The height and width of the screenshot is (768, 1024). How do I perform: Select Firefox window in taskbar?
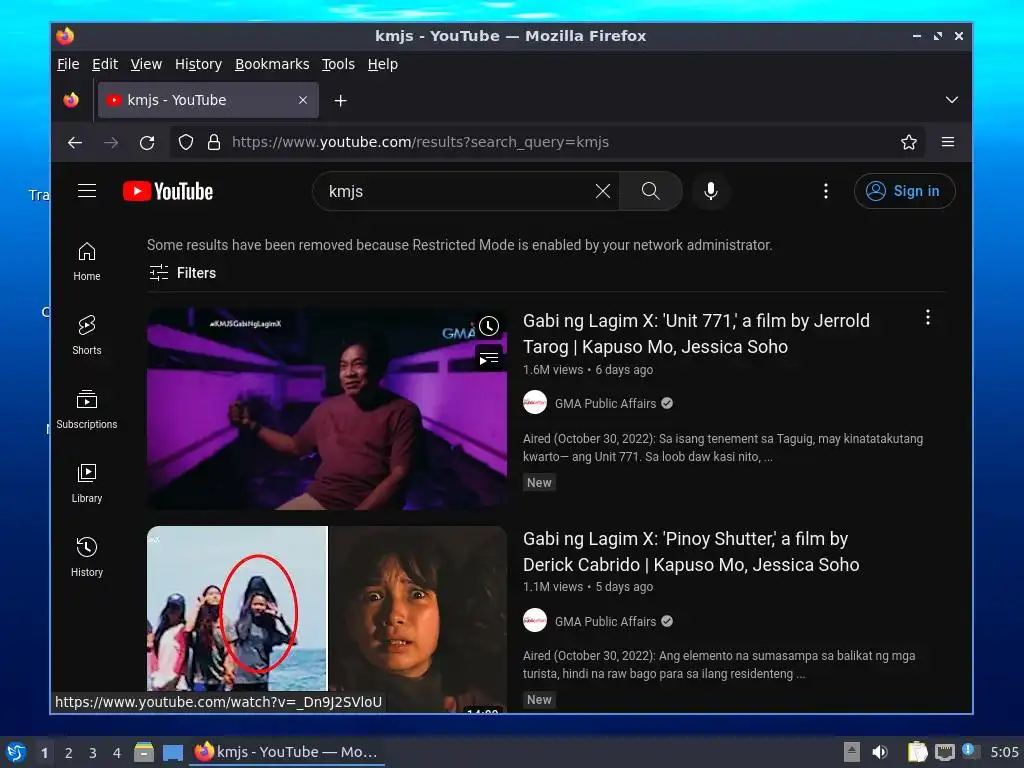click(x=287, y=752)
